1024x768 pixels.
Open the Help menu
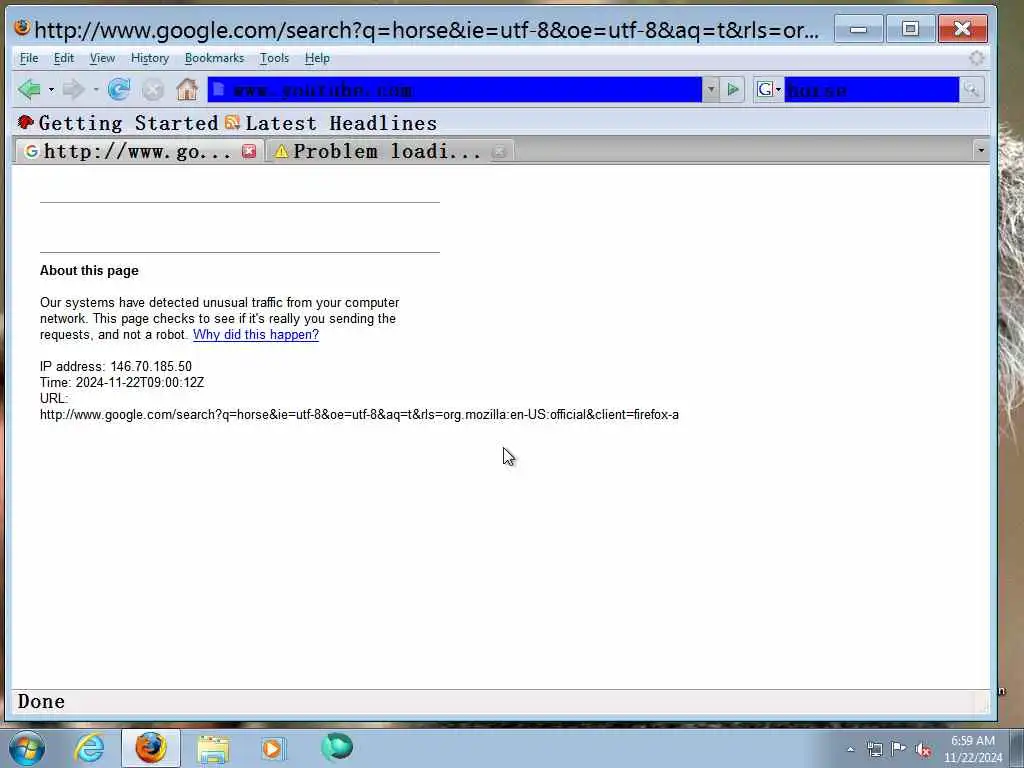pyautogui.click(x=317, y=58)
